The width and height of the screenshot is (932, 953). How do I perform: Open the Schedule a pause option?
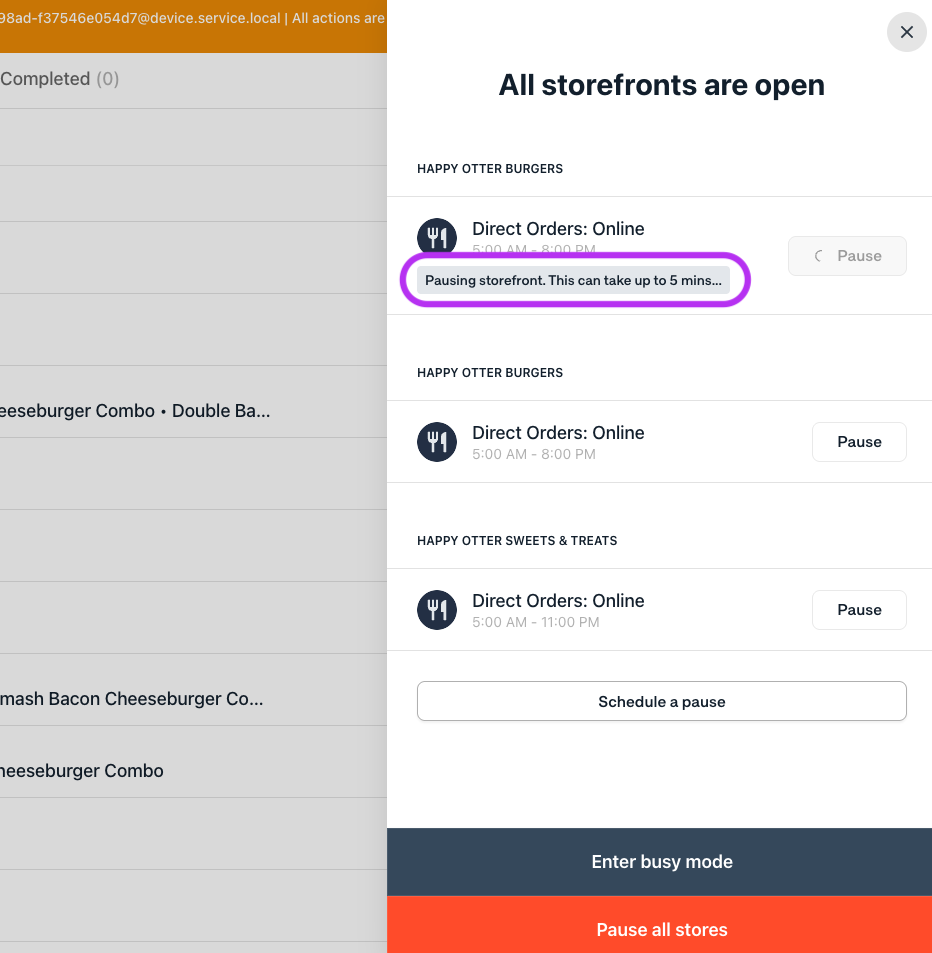click(661, 702)
